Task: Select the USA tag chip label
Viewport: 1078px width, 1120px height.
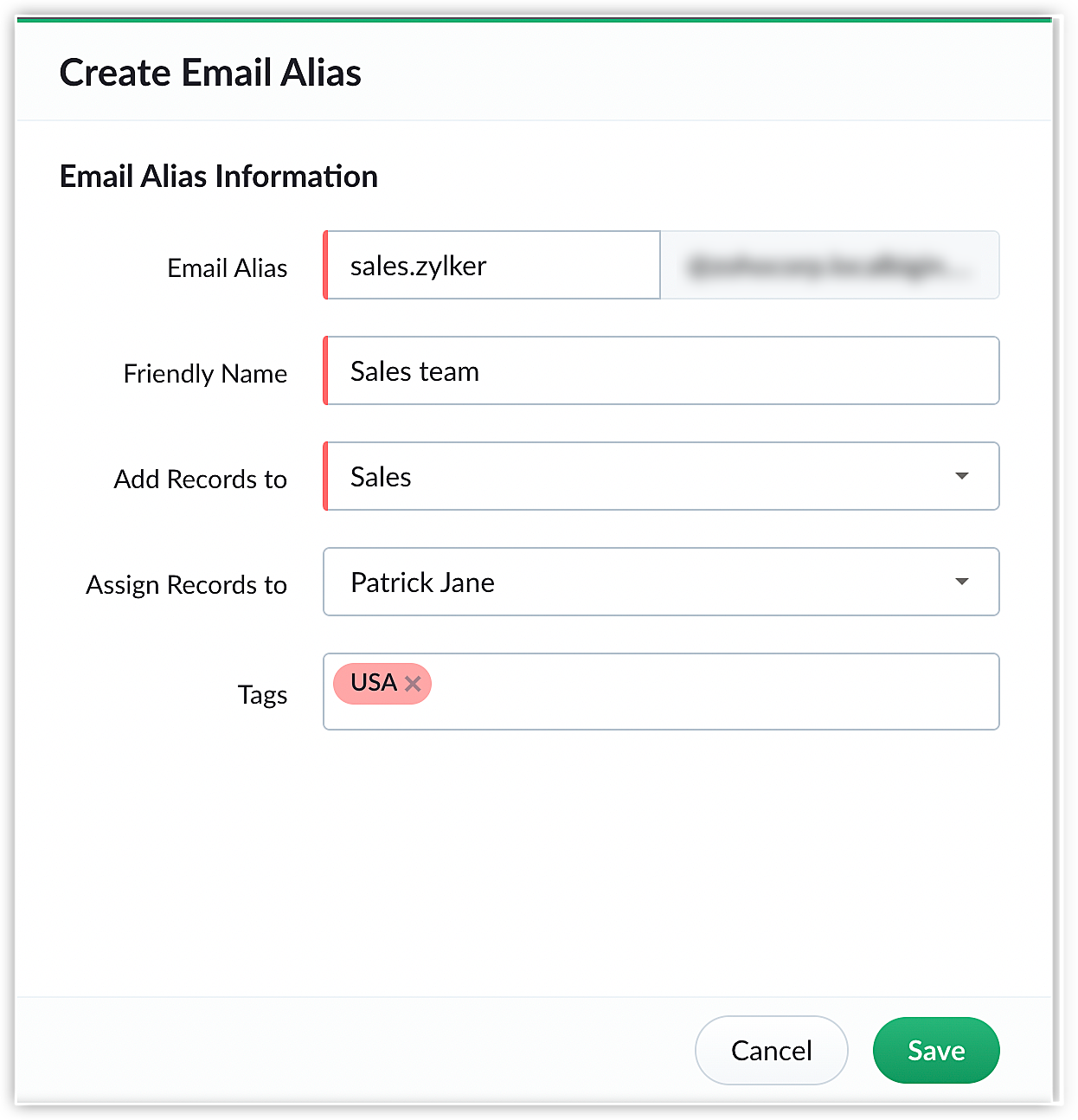Action: [x=373, y=683]
